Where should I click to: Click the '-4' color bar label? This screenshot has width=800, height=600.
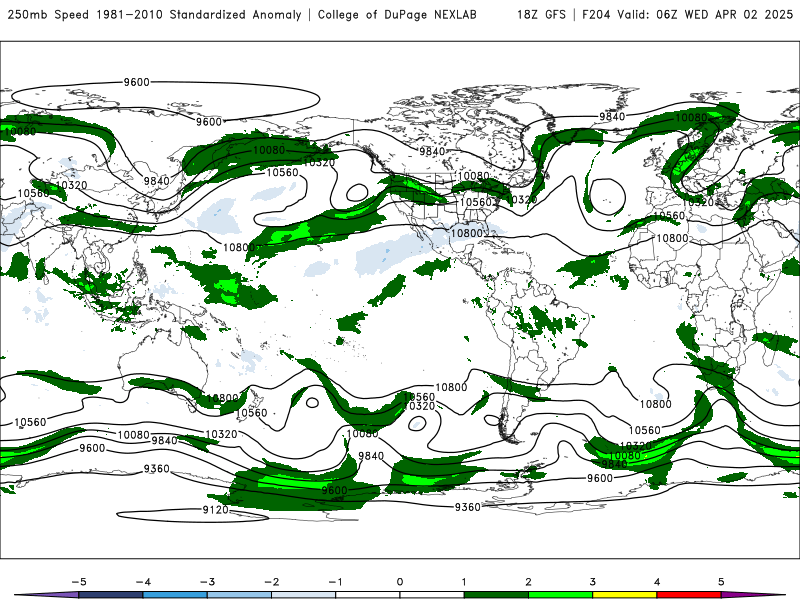click(143, 582)
